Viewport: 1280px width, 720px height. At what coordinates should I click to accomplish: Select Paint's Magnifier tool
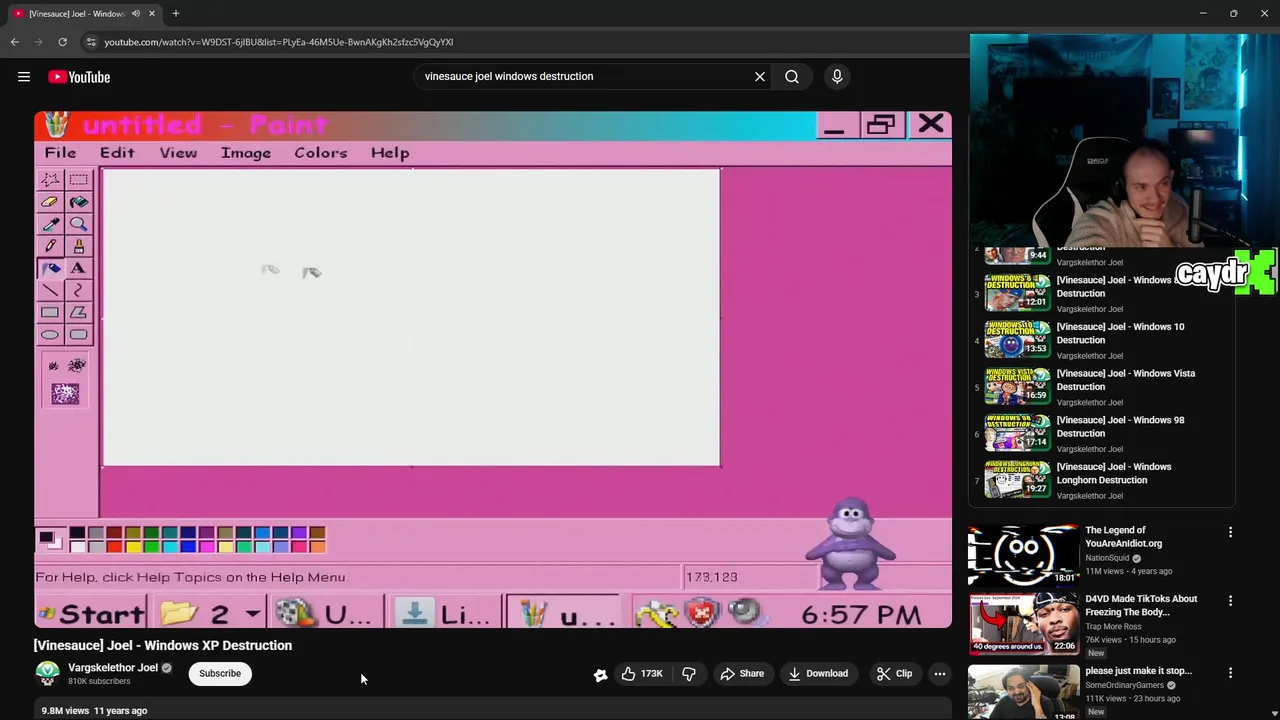coord(78,224)
